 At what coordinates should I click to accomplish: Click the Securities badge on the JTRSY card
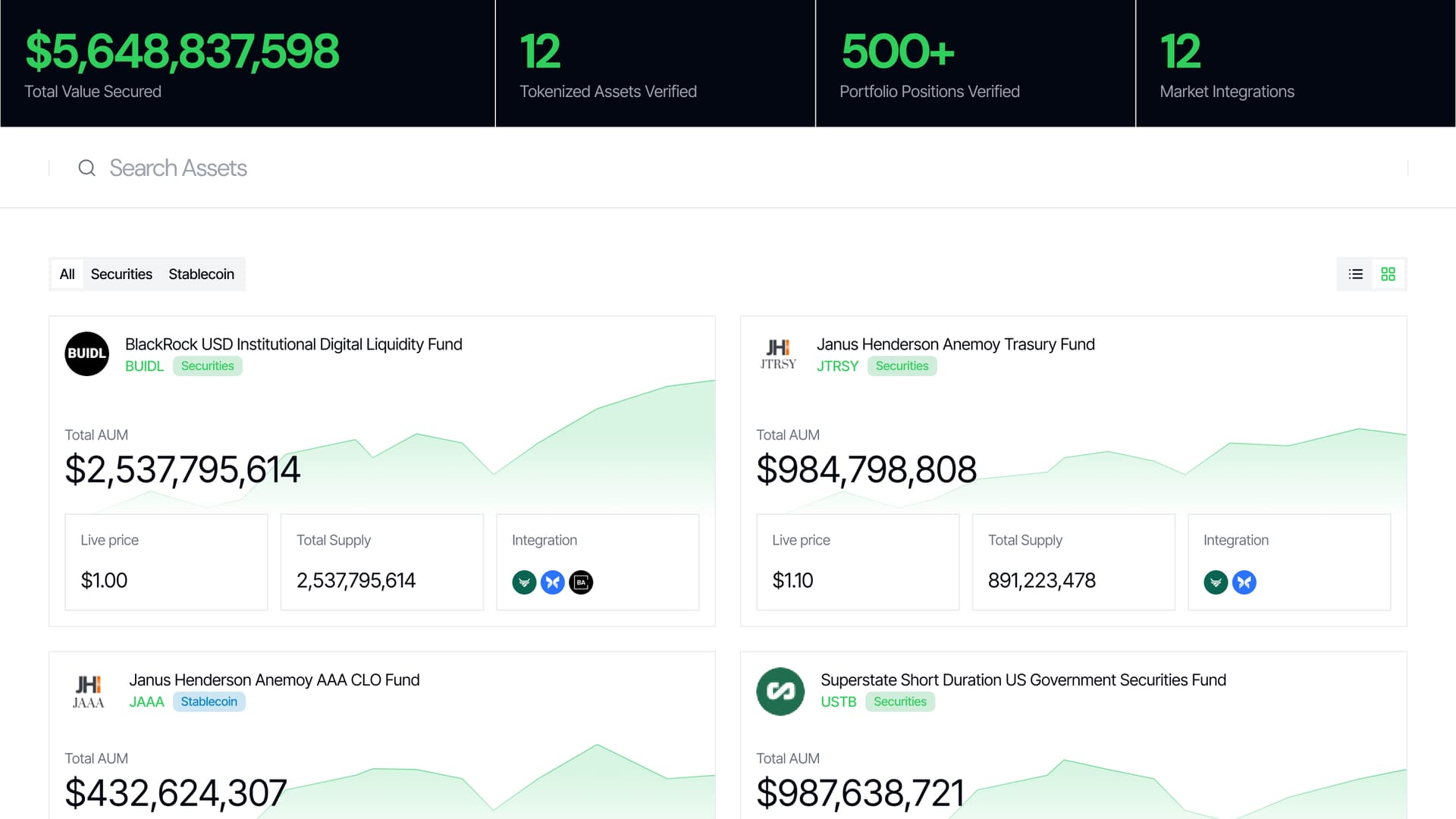tap(902, 366)
